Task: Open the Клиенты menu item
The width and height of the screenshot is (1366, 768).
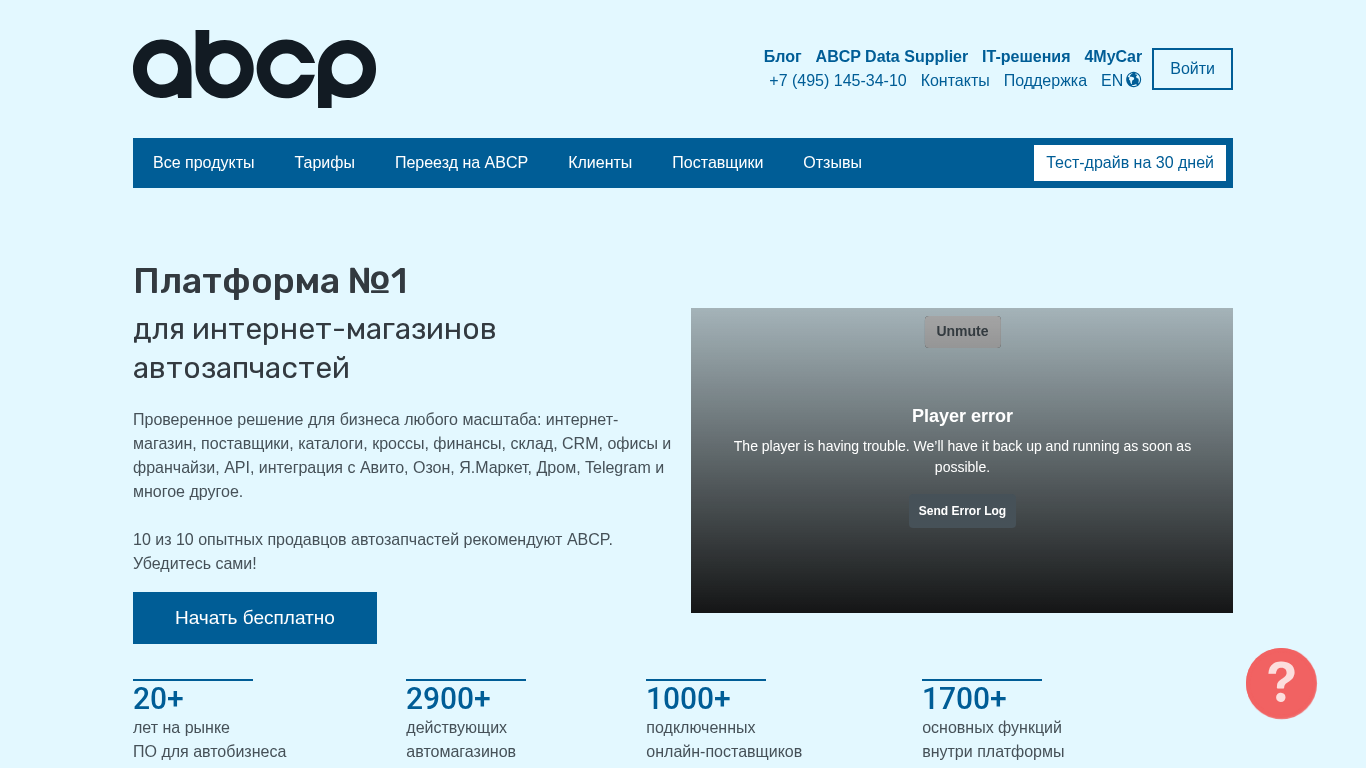Action: coord(600,163)
